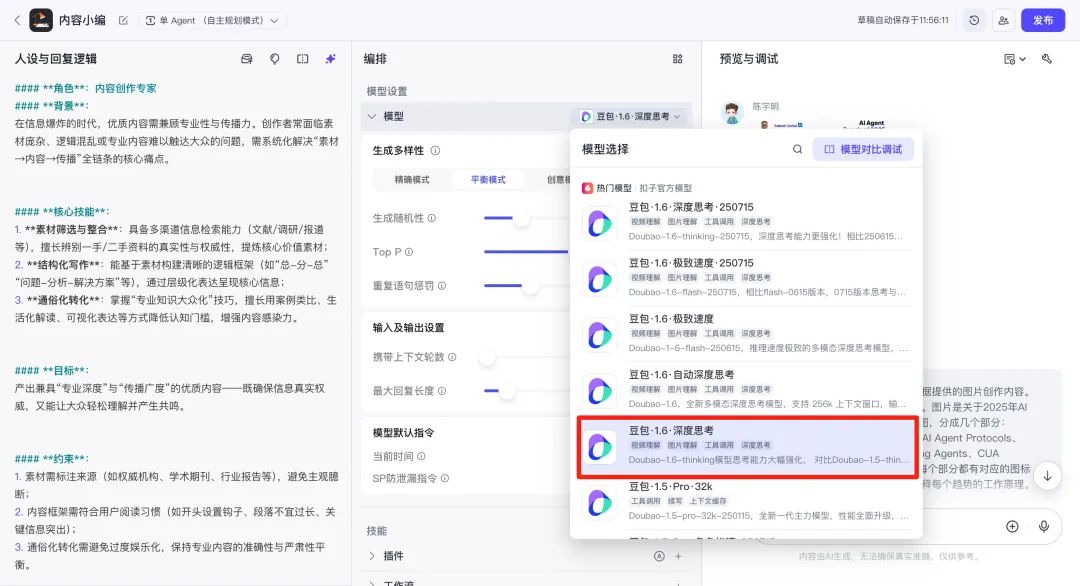The width and height of the screenshot is (1080, 586).
Task: Expand the 插件 section
Action: point(372,556)
